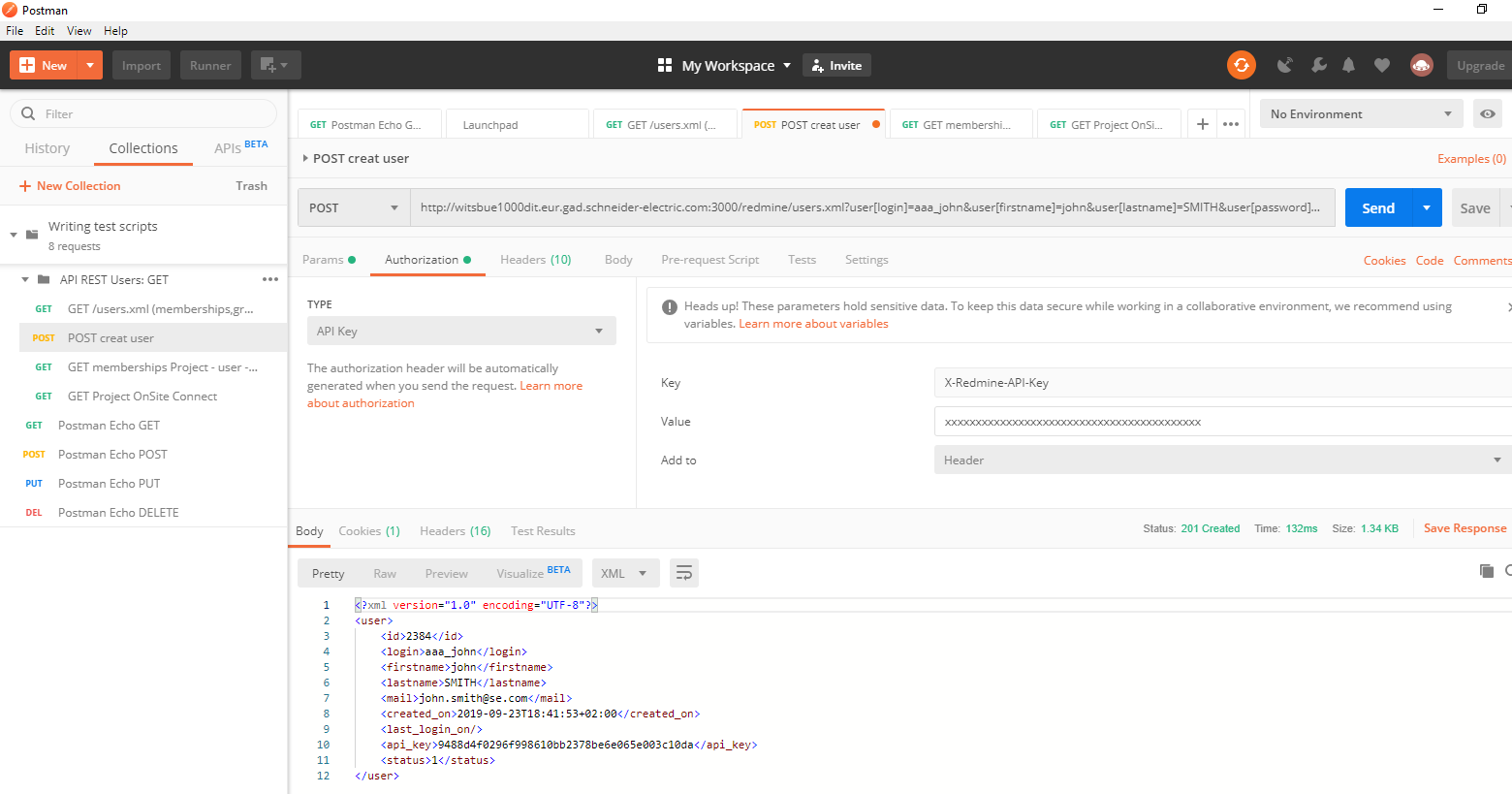Open the Code snippet link

point(1430,261)
